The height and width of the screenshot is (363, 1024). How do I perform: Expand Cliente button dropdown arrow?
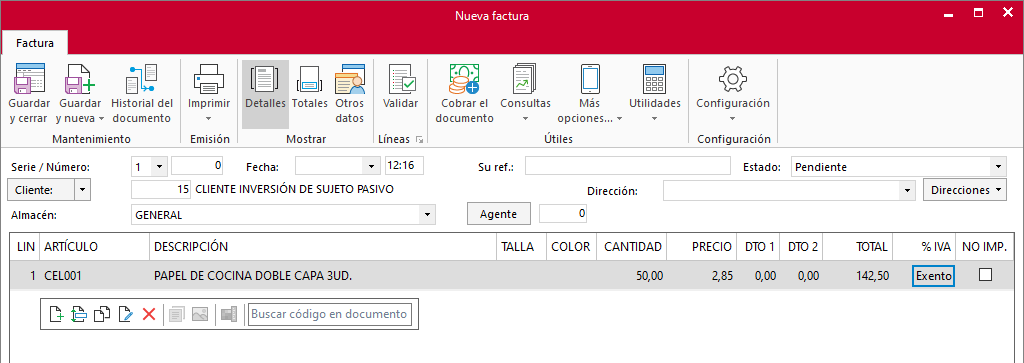pos(83,190)
